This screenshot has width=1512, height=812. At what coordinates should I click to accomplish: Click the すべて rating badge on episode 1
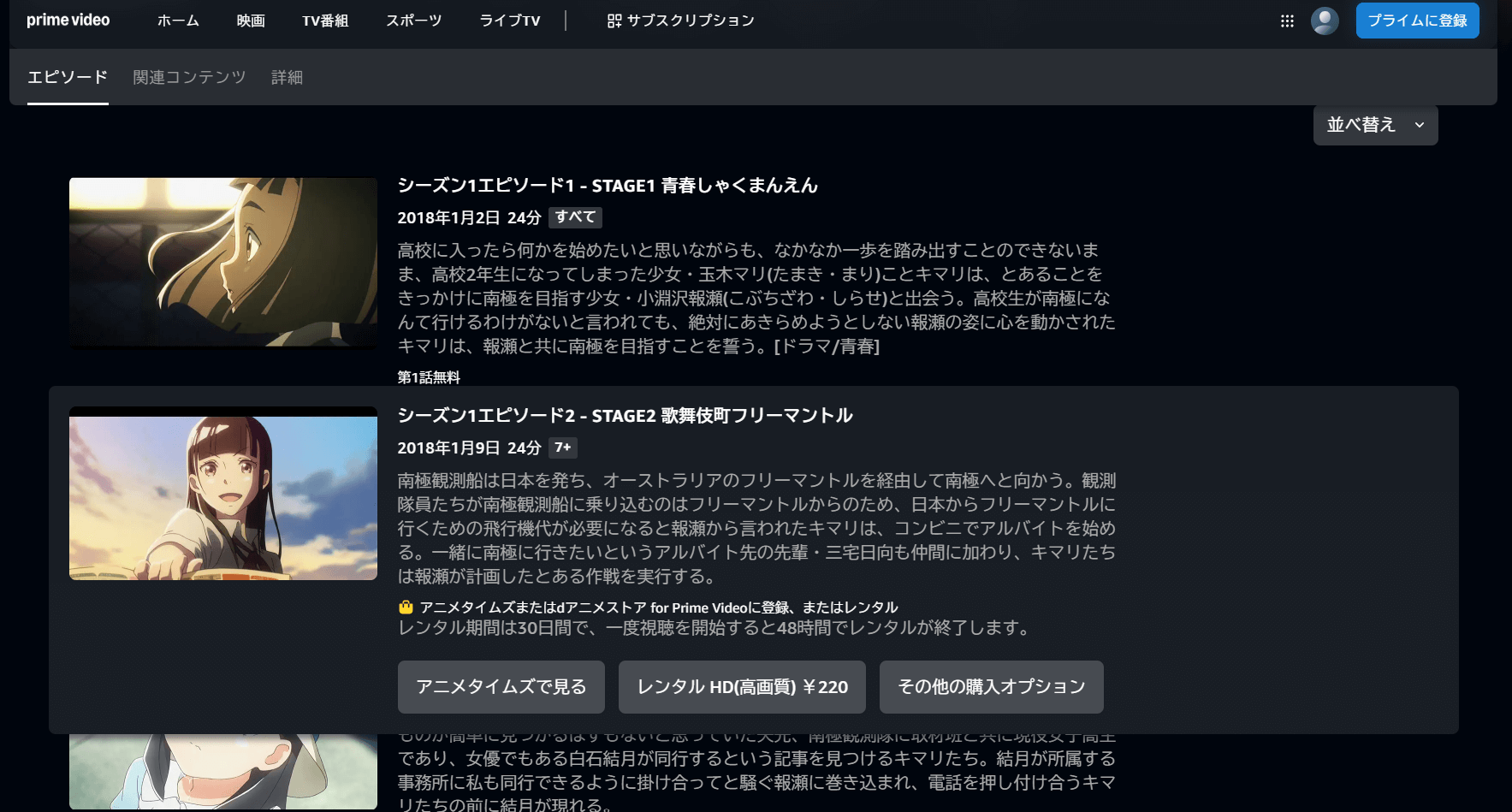575,217
